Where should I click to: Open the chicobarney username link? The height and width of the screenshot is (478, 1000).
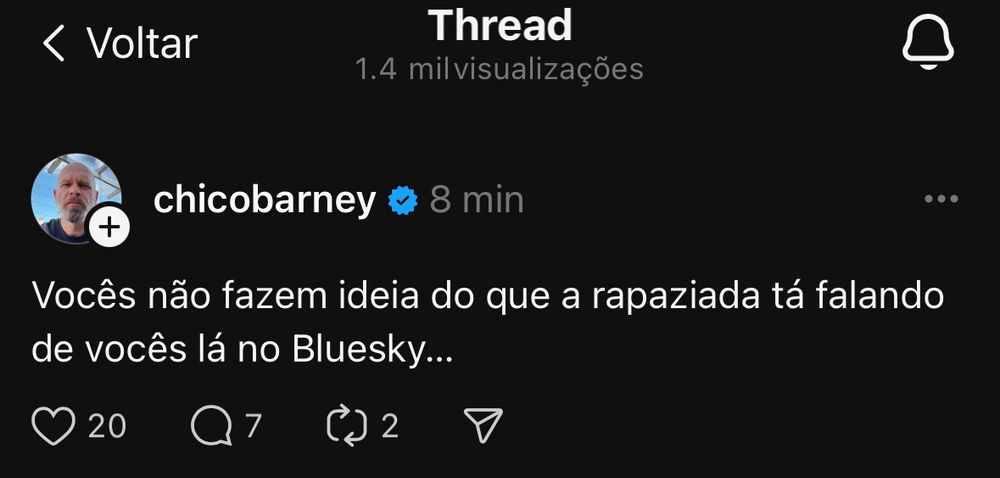[265, 200]
